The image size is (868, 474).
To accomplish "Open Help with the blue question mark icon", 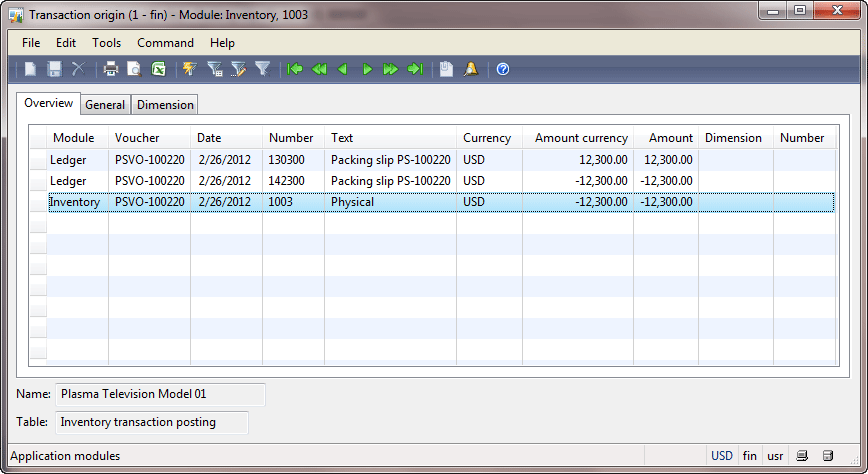I will point(503,69).
